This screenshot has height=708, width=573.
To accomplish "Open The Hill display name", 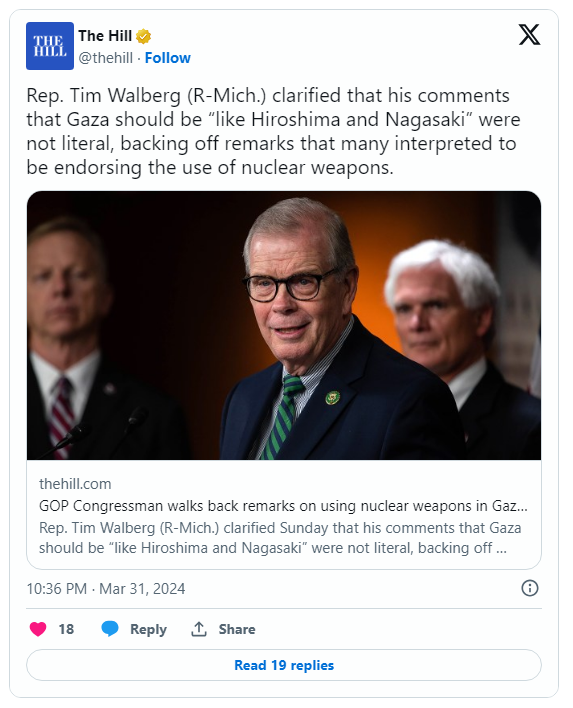I will click(x=105, y=36).
